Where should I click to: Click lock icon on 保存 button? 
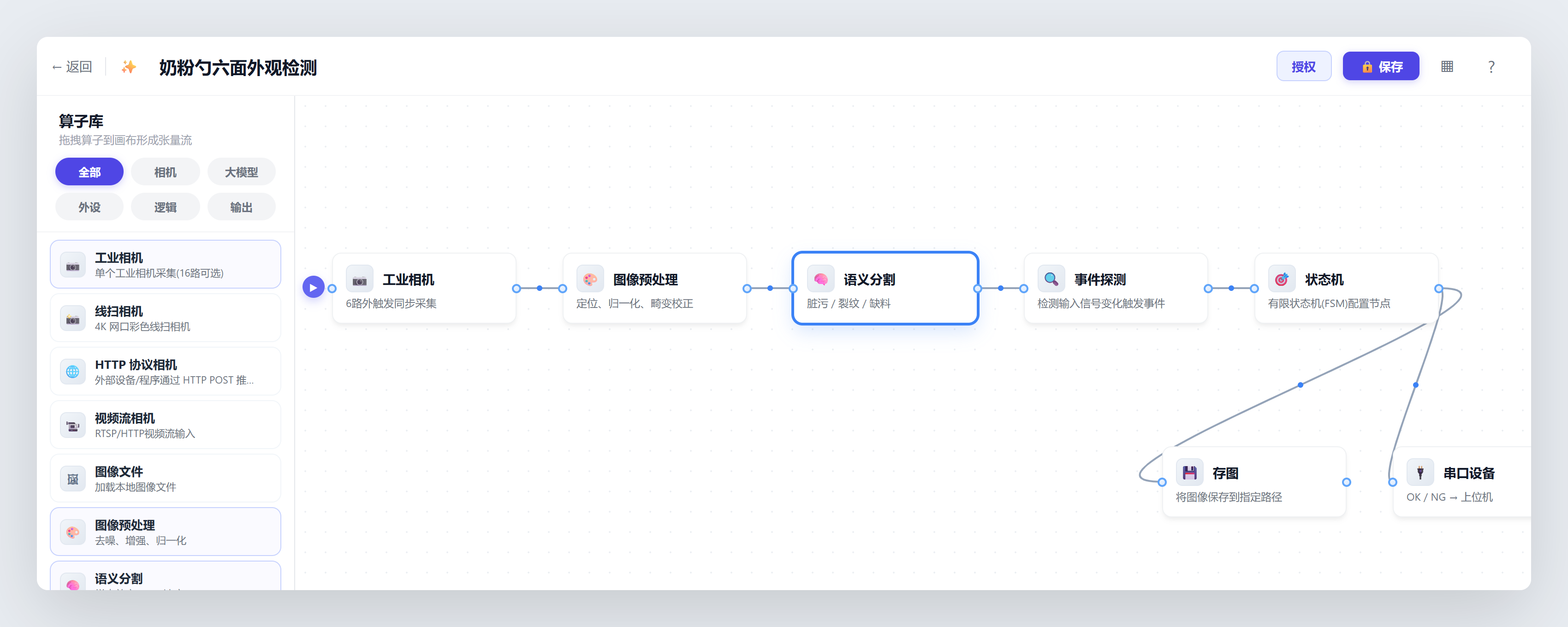(x=1367, y=67)
